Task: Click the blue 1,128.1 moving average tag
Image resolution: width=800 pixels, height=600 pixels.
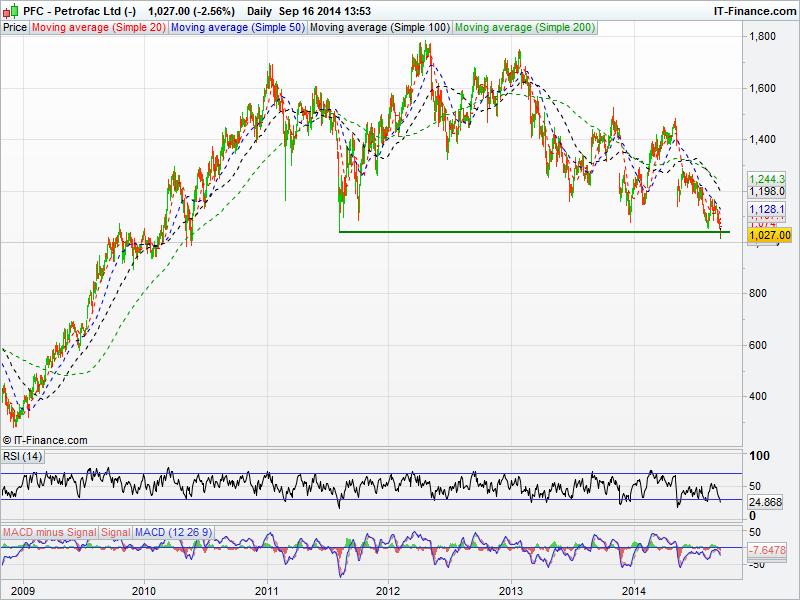Action: pos(767,209)
